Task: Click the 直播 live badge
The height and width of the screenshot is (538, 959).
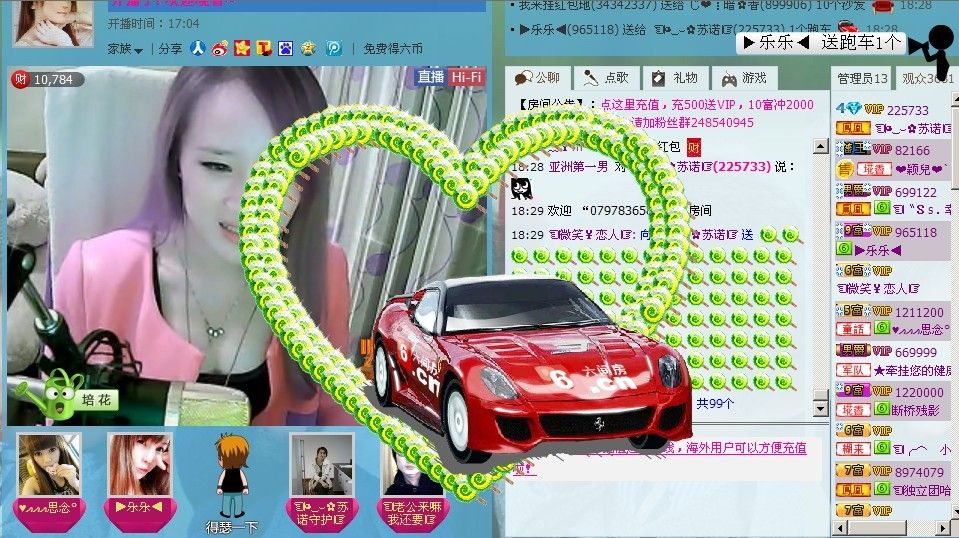Action: [431, 77]
